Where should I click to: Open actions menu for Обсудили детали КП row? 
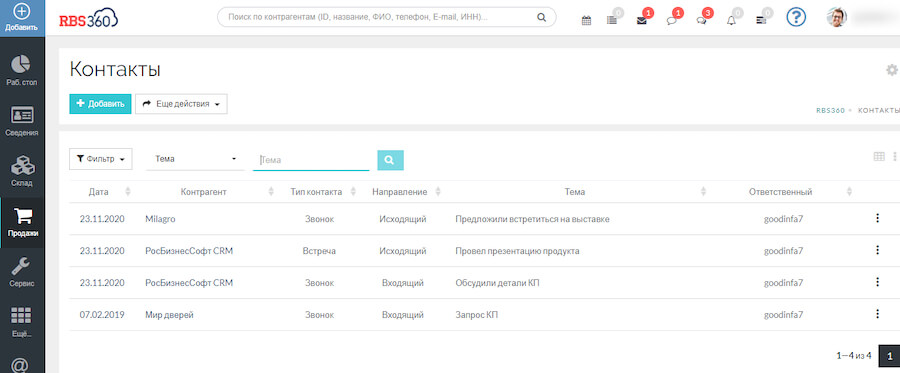pyautogui.click(x=877, y=282)
